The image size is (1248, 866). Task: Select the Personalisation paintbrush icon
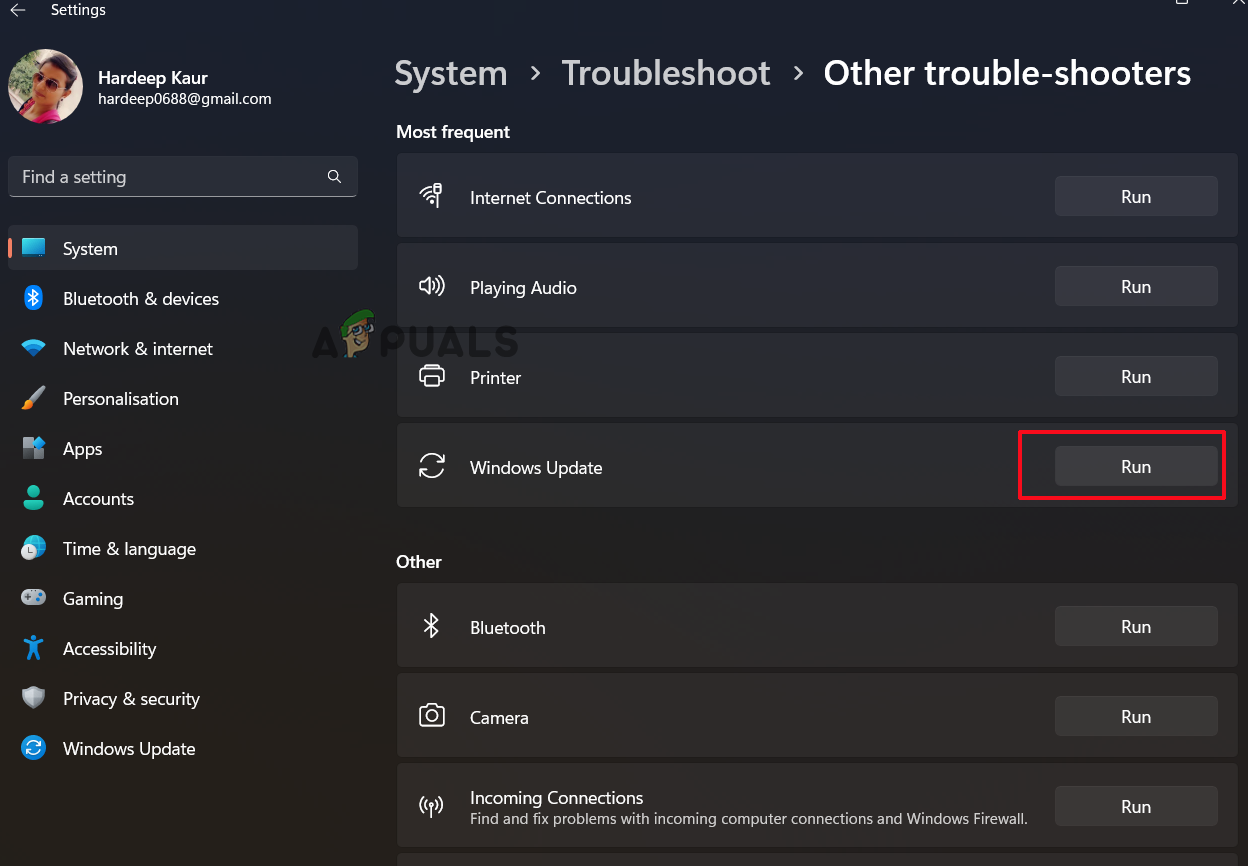[x=34, y=398]
